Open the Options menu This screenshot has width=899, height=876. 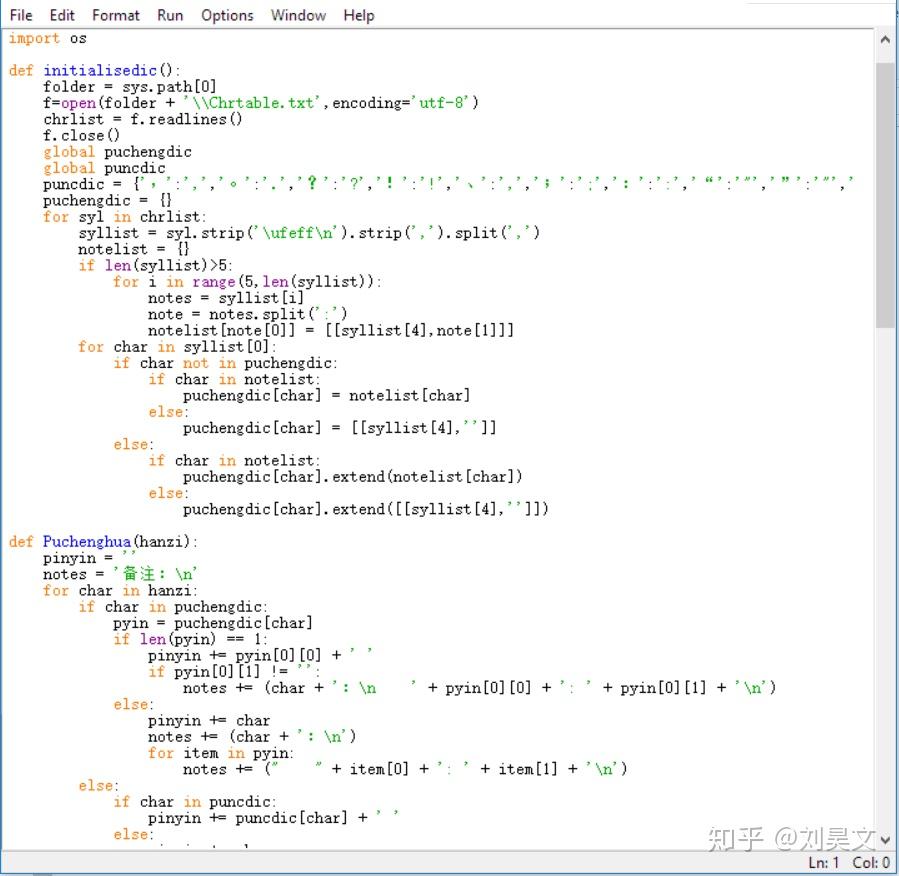[227, 15]
